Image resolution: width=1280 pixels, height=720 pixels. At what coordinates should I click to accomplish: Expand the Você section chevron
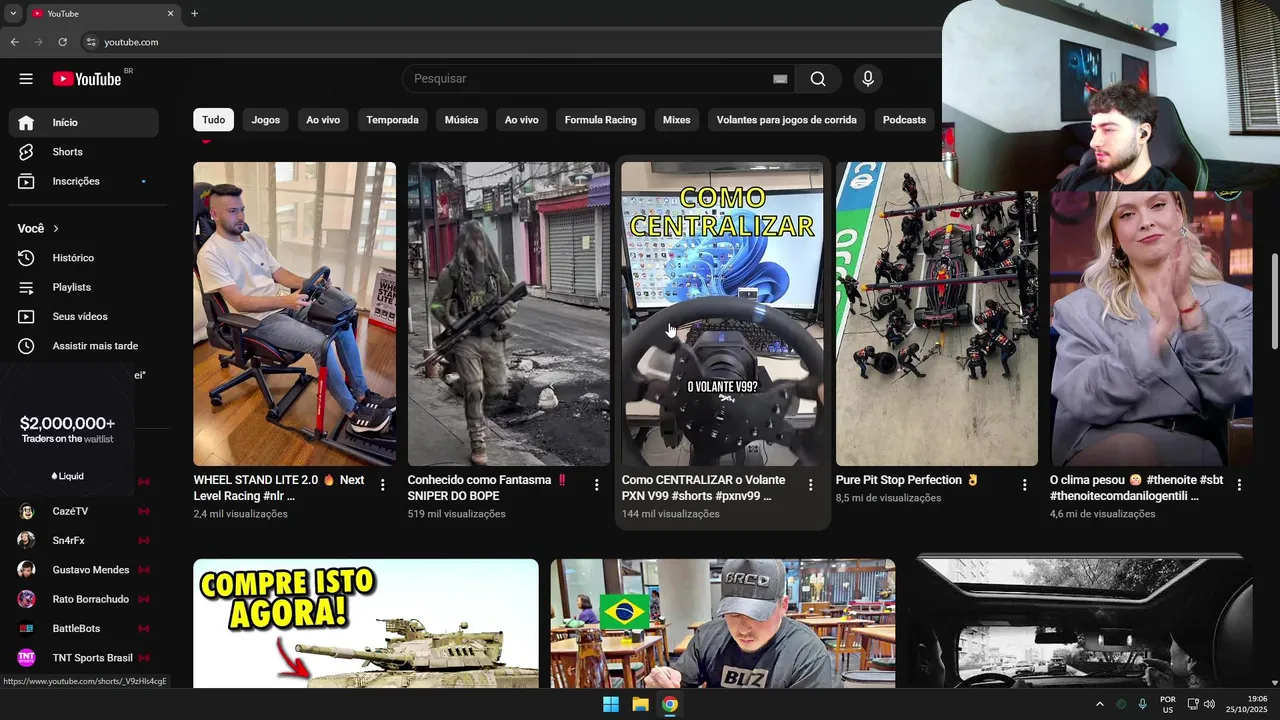(56, 229)
